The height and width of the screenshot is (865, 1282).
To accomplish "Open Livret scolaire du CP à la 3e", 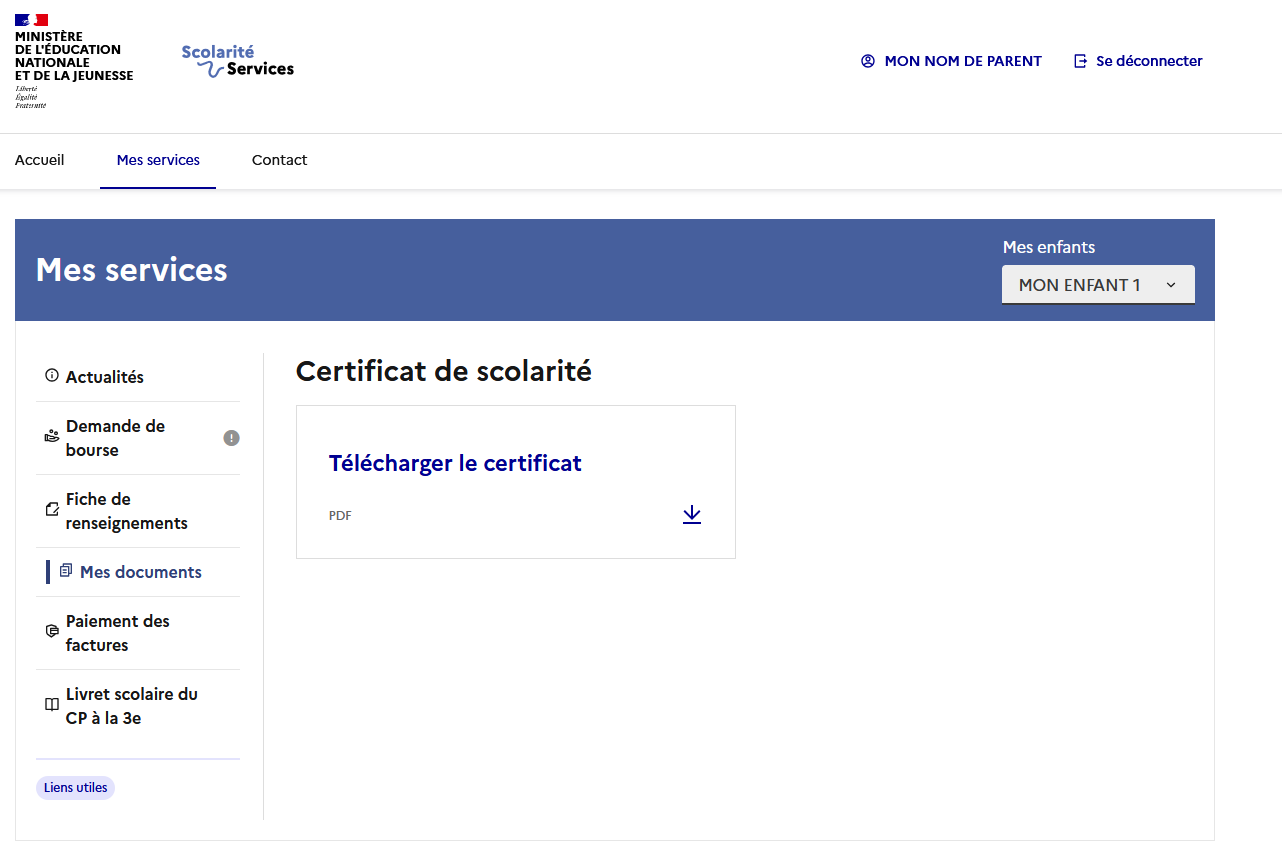I will 132,706.
